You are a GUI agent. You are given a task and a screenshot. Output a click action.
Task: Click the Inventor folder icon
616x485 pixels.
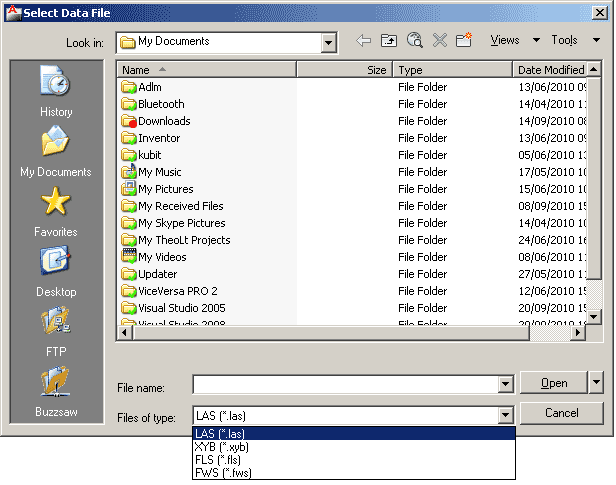[128, 138]
